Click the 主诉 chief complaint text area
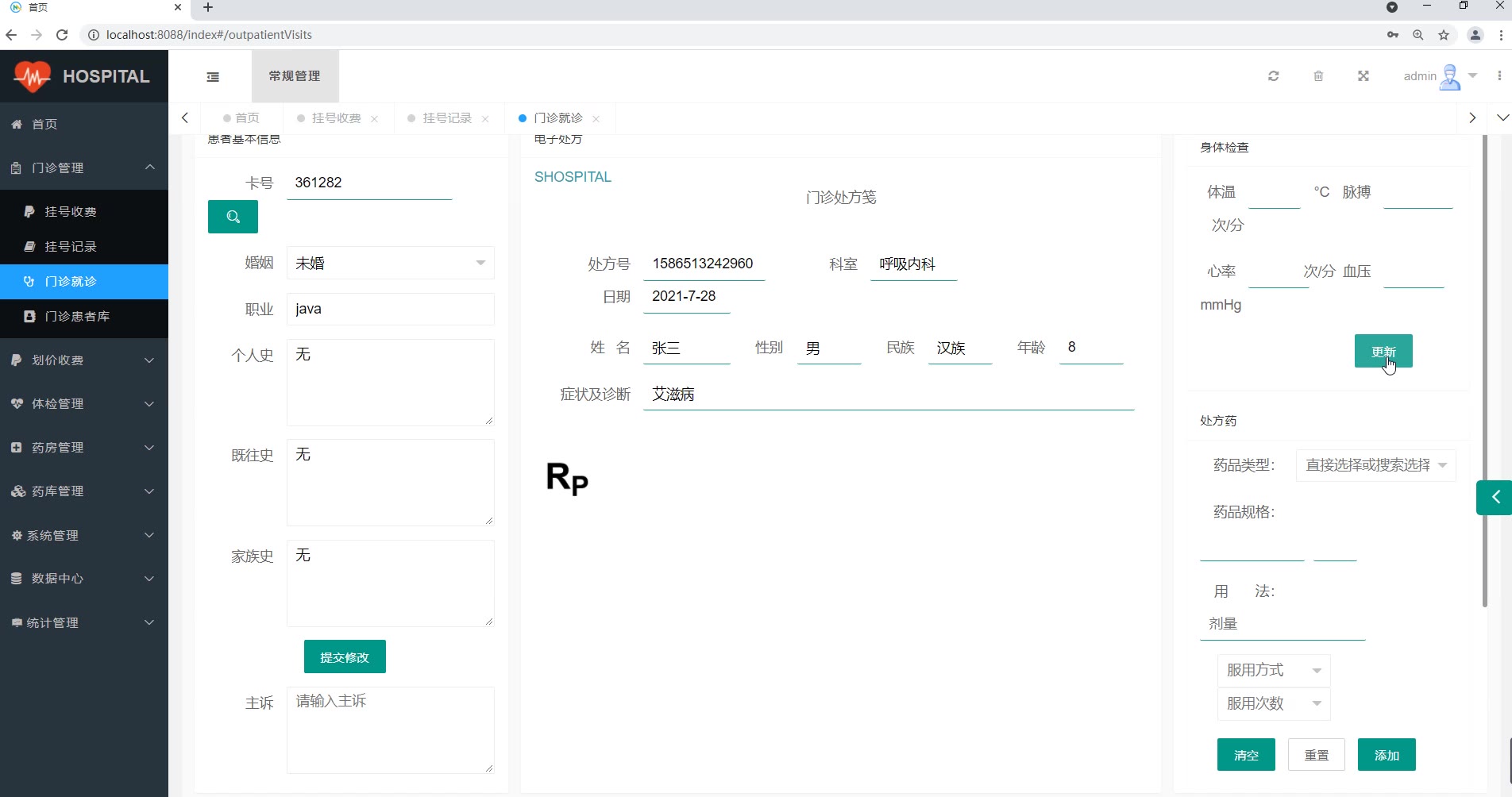 point(390,730)
